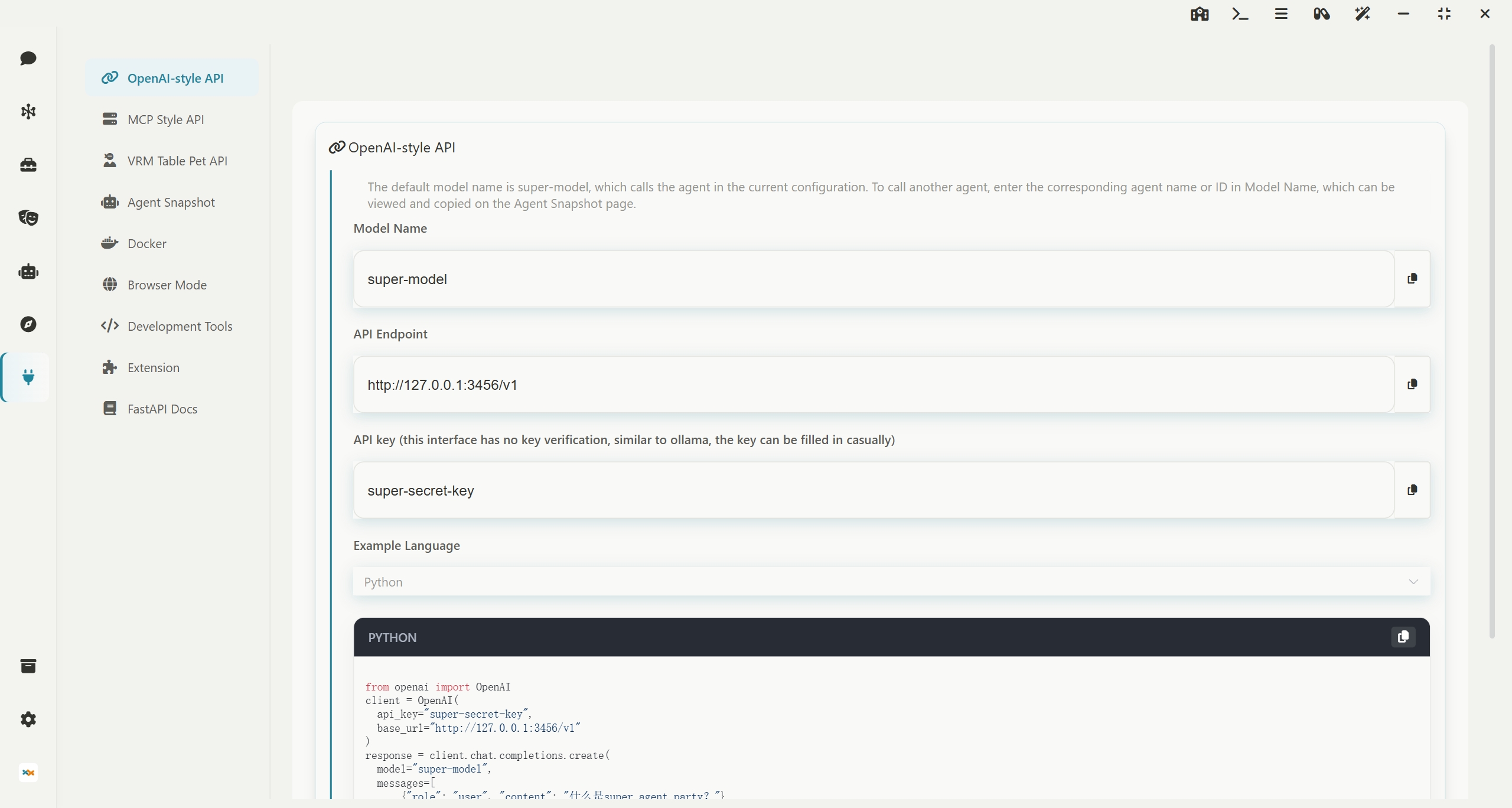This screenshot has height=808, width=1512.
Task: Open settings gear in sidebar
Action: [28, 719]
